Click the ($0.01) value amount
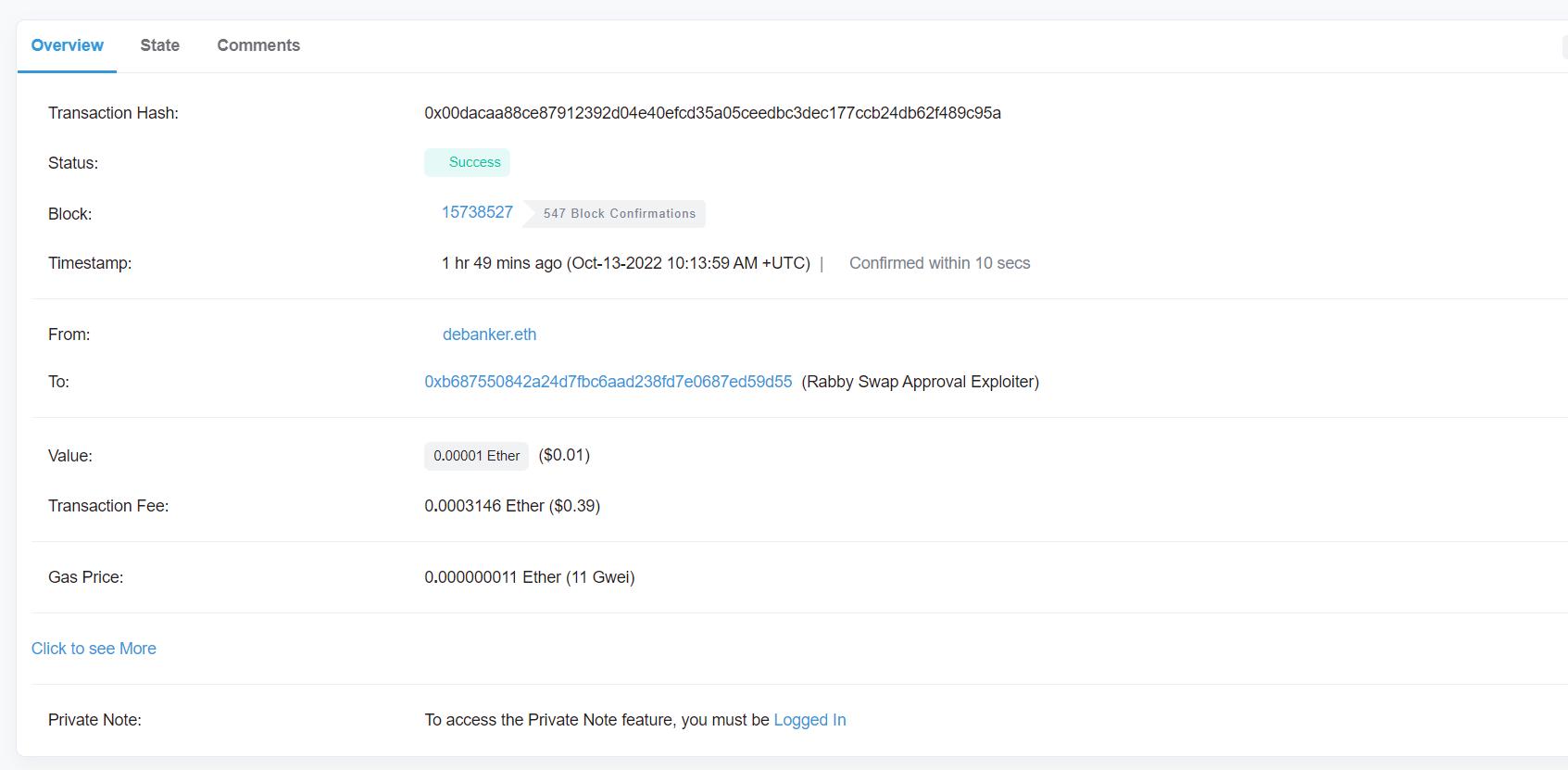1568x770 pixels. (x=564, y=455)
